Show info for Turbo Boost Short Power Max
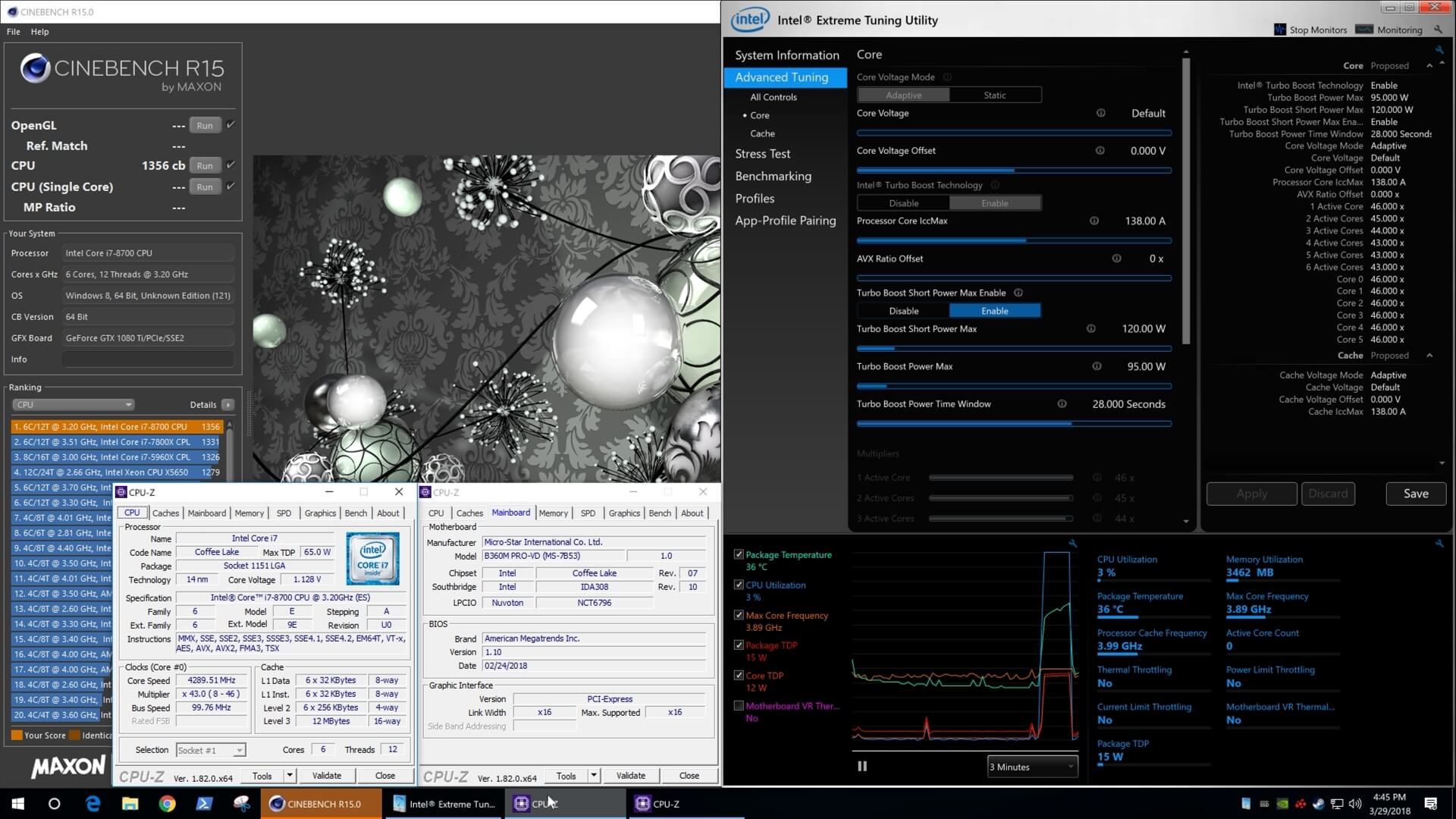Image resolution: width=1456 pixels, height=819 pixels. (x=1090, y=328)
